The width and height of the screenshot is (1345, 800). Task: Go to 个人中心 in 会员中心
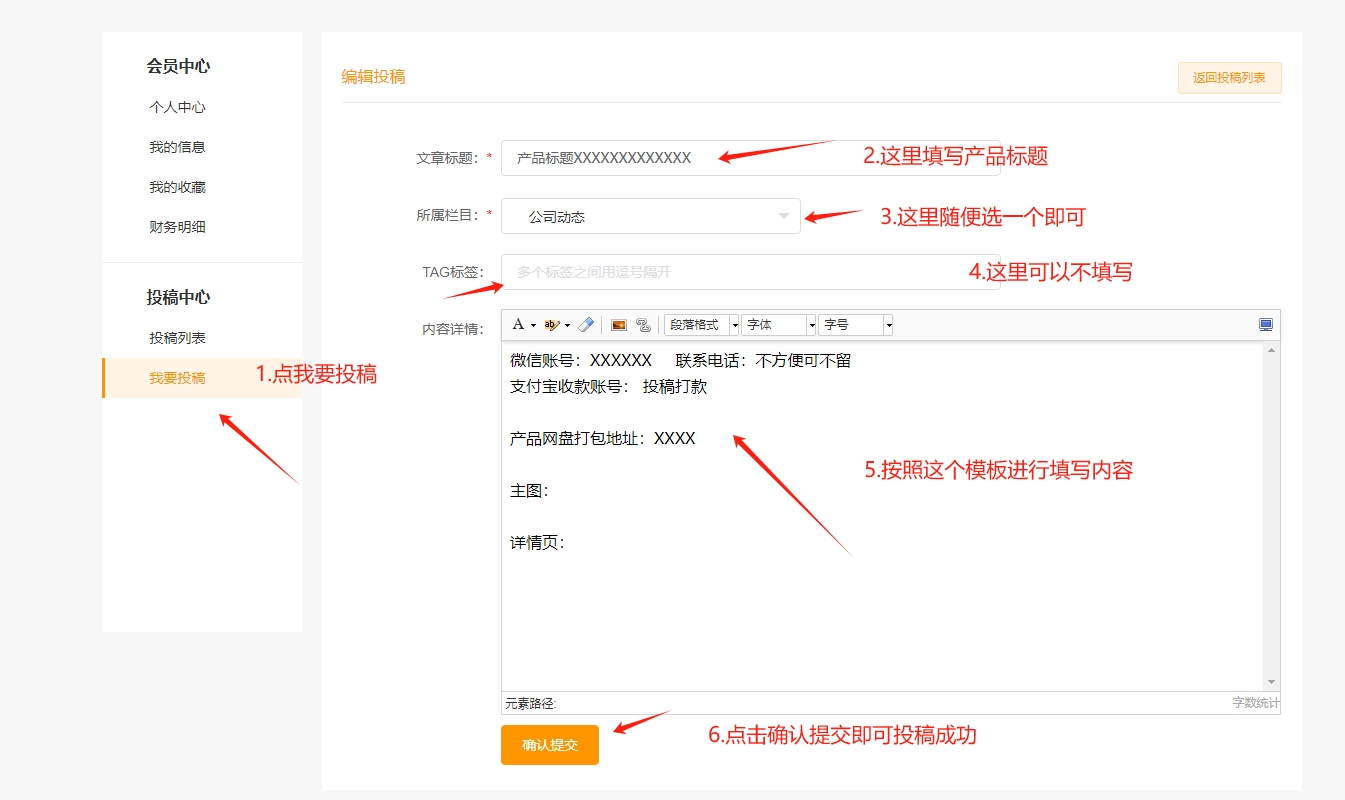pos(176,107)
